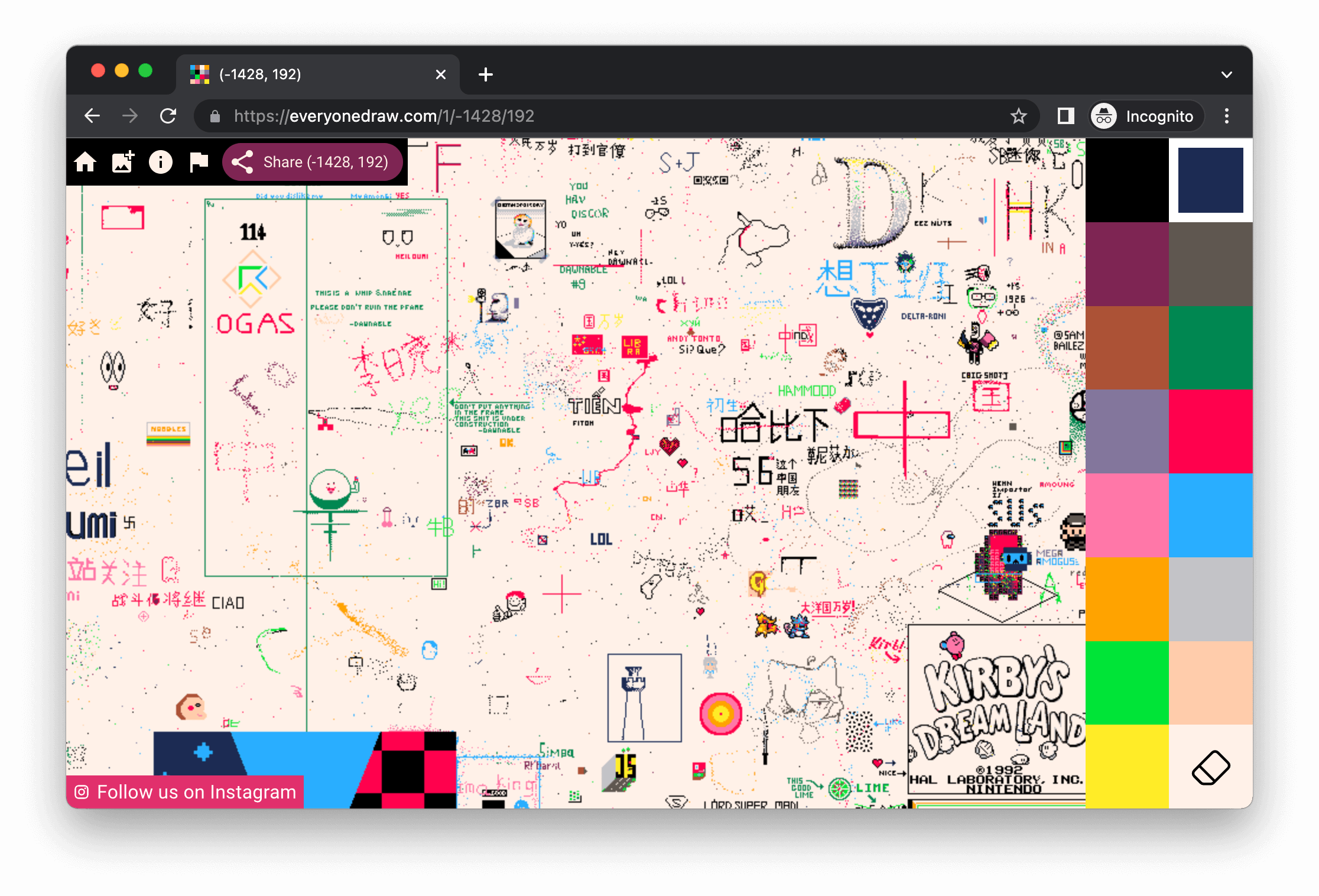Click the add image icon
Screen dimensions: 1319x896
tap(123, 161)
